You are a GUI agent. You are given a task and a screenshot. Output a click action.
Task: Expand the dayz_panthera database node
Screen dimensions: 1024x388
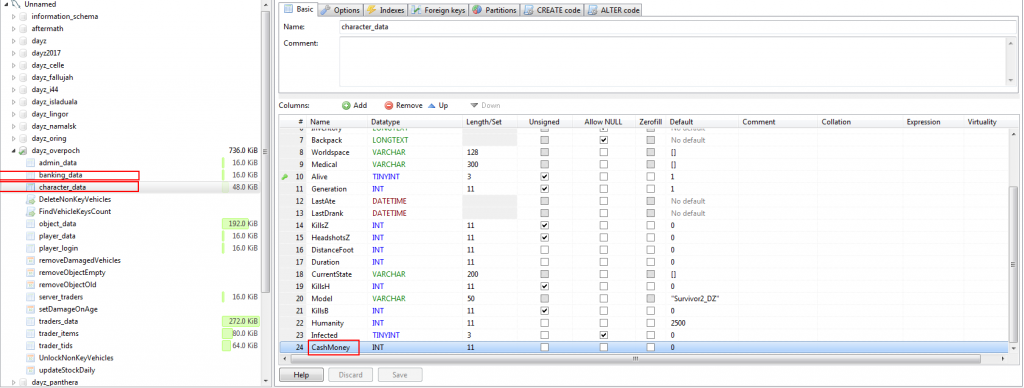(x=14, y=383)
